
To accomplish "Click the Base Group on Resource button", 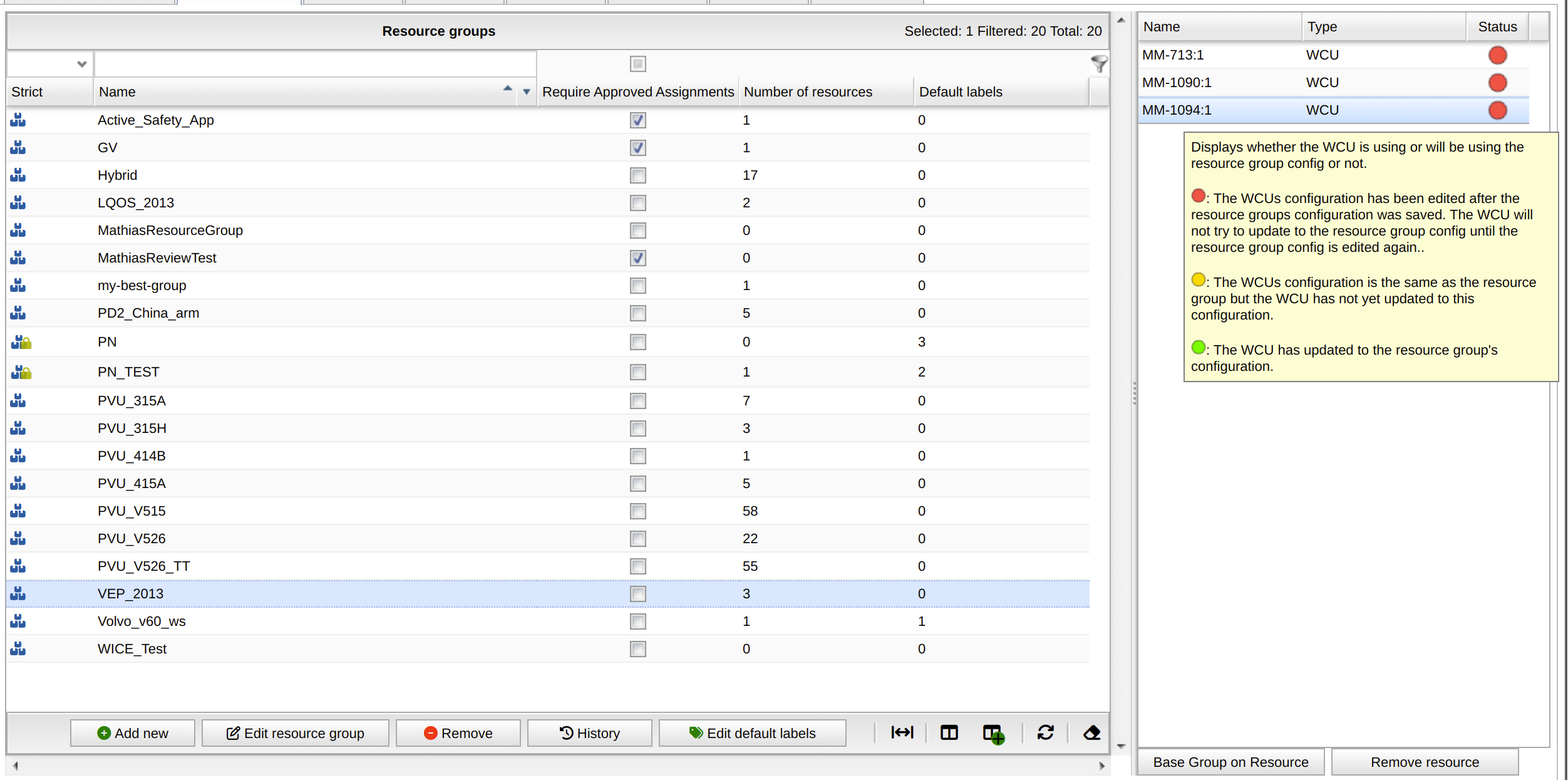I will (1230, 762).
